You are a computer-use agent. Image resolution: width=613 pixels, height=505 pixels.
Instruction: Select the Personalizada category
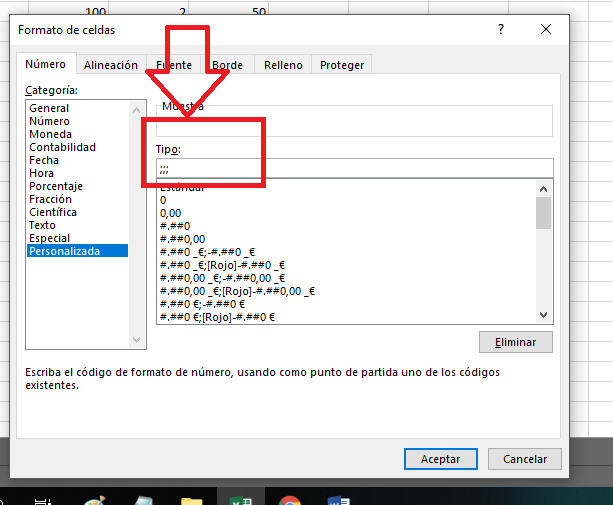(77, 251)
